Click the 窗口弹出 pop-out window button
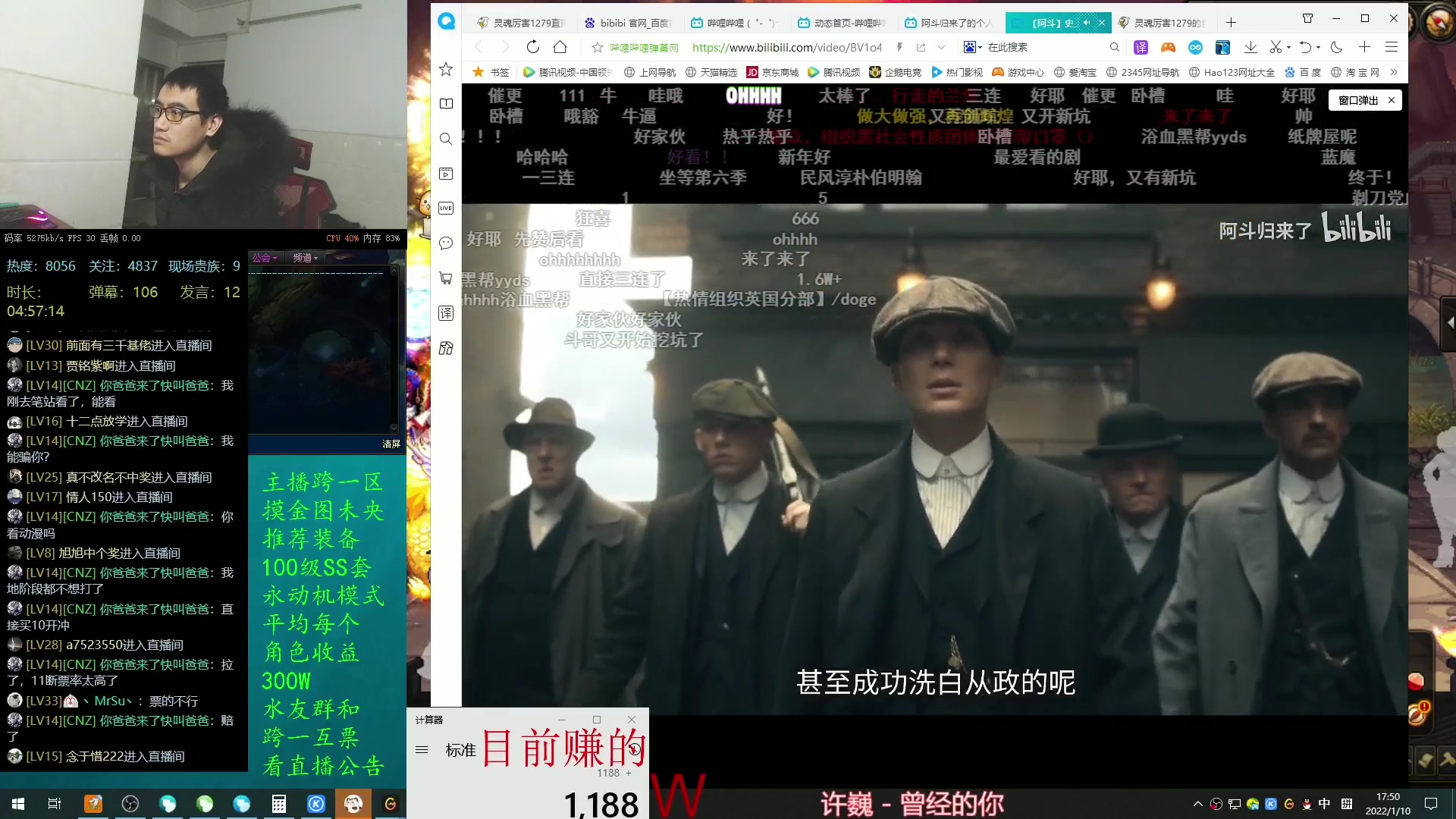 [x=1357, y=100]
